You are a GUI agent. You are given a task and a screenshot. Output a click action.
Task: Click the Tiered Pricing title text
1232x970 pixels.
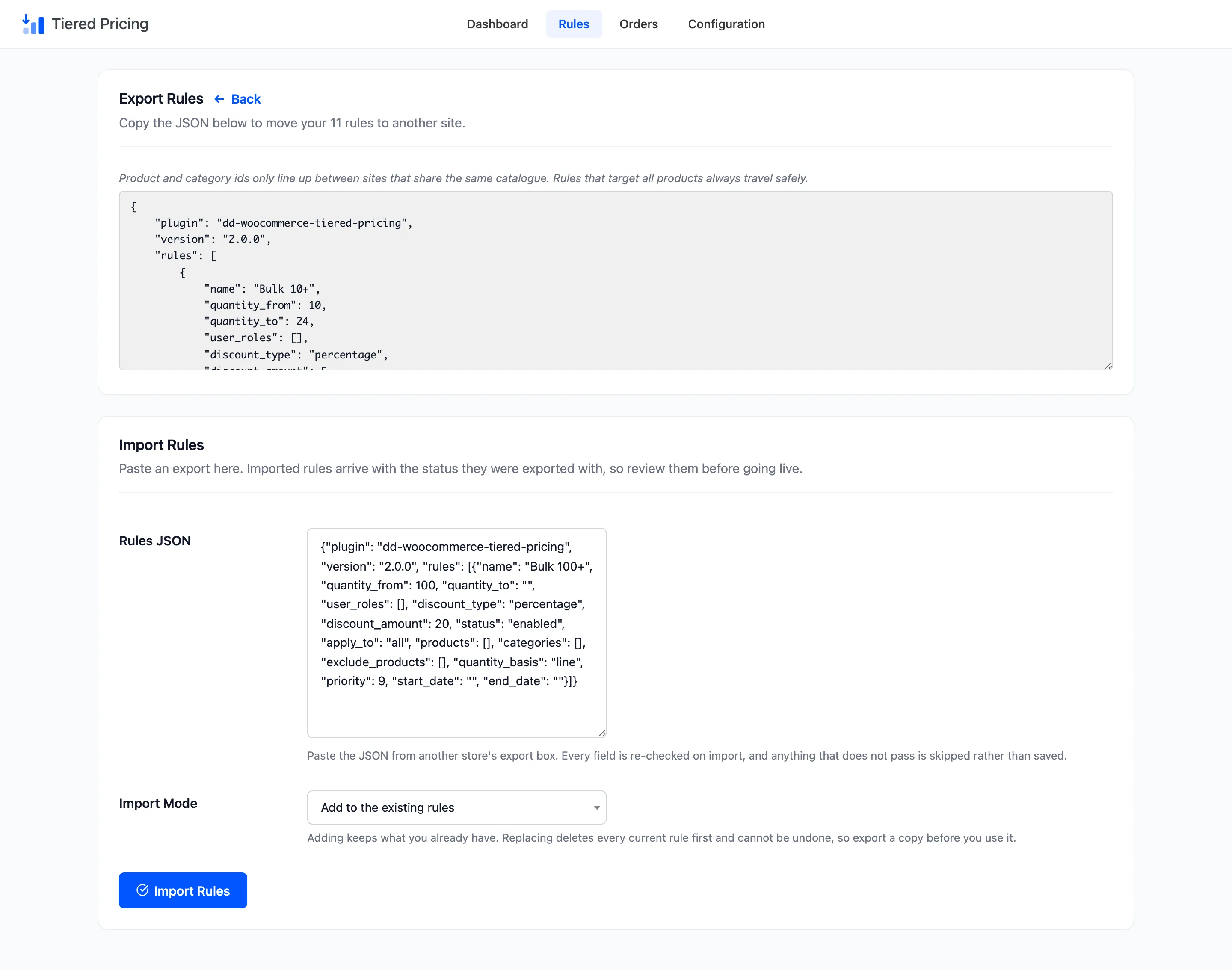coord(100,24)
